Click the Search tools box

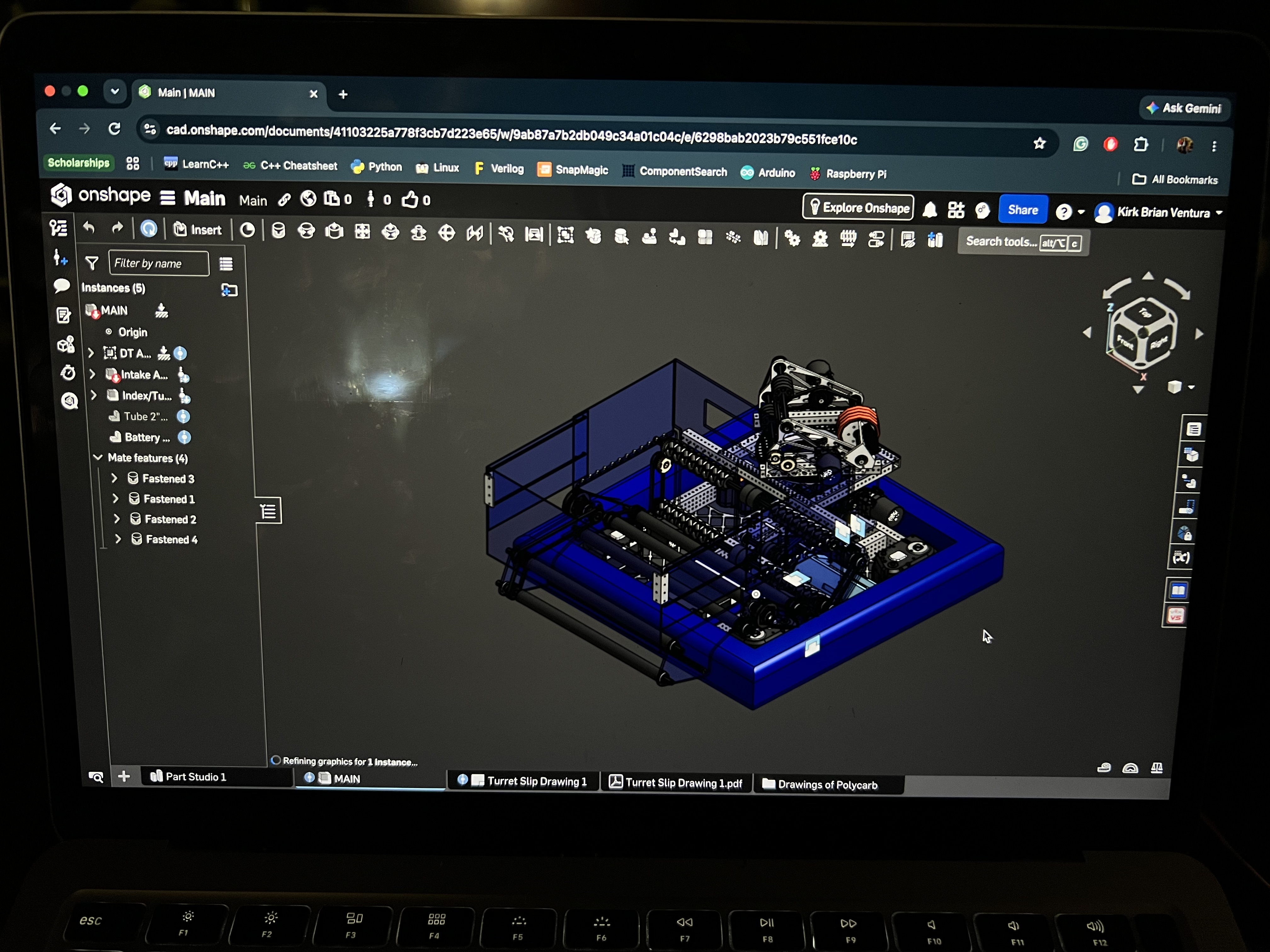click(1023, 242)
